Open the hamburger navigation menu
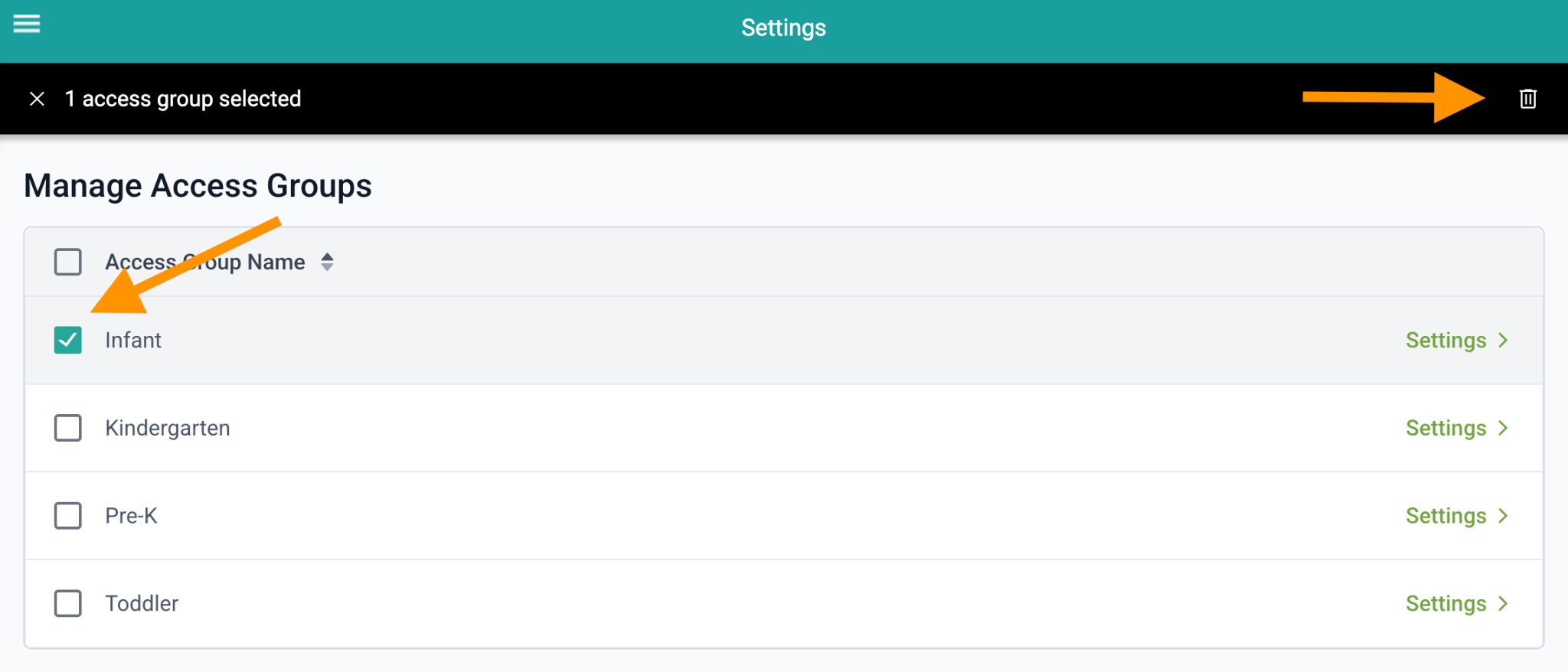Screen dimensions: 1568x672 (x=27, y=24)
